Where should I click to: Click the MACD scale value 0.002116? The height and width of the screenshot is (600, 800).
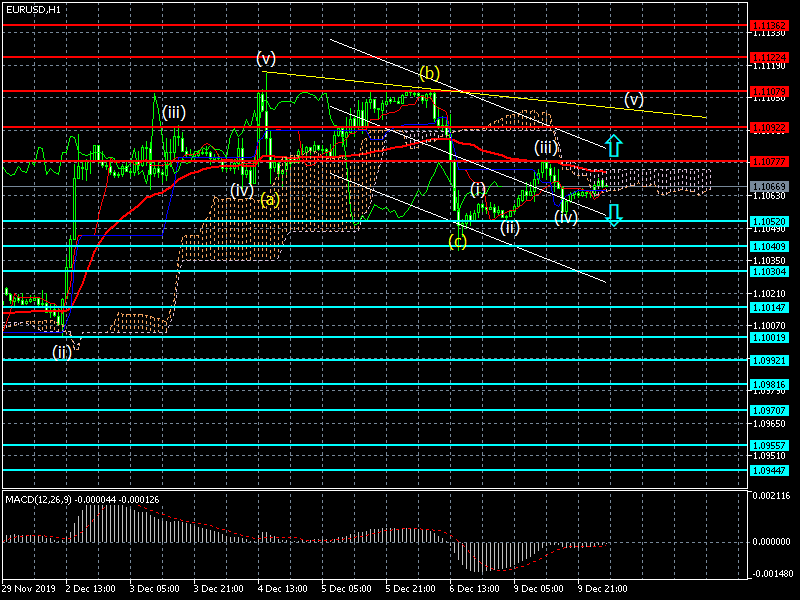[771, 496]
